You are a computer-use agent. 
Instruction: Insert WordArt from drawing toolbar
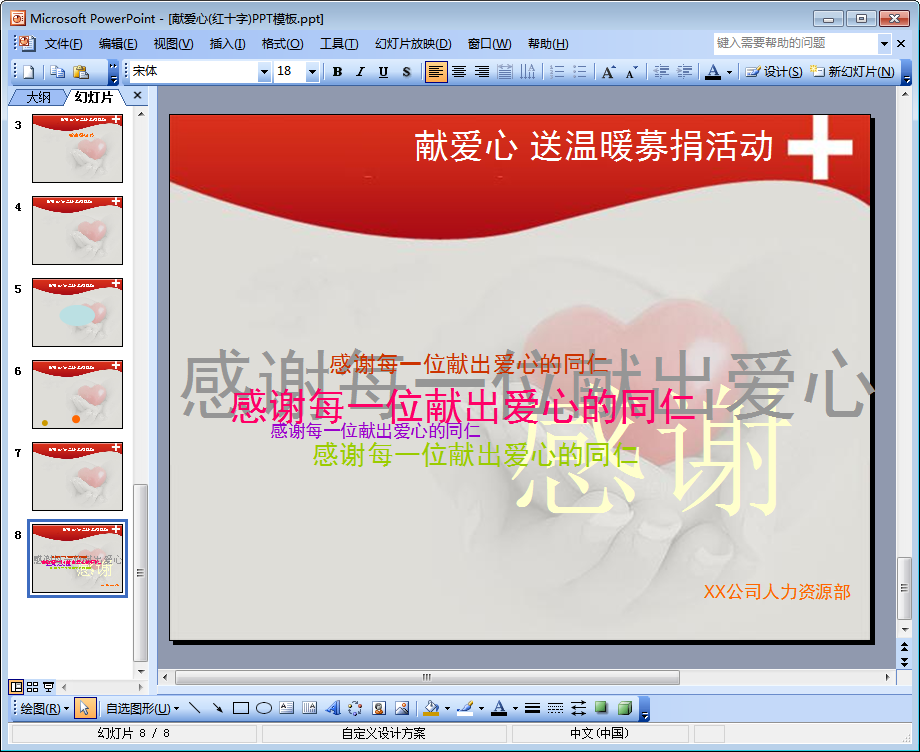tap(333, 708)
